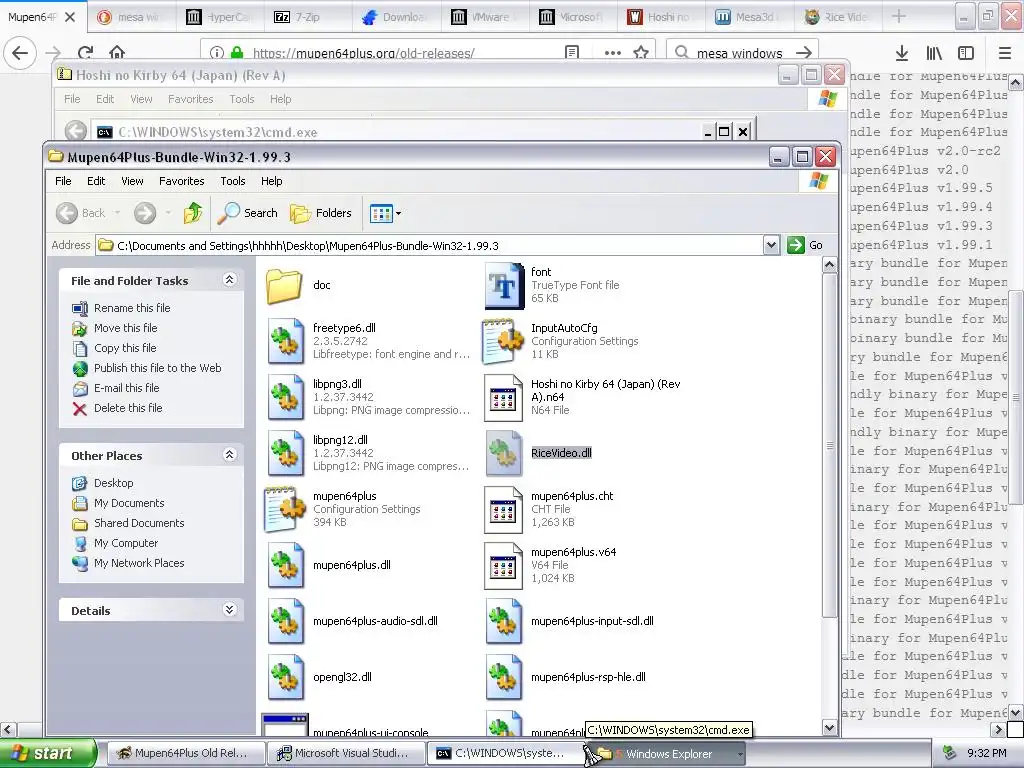The width and height of the screenshot is (1024, 768).
Task: Open My Computer from Other Places
Action: [x=126, y=543]
